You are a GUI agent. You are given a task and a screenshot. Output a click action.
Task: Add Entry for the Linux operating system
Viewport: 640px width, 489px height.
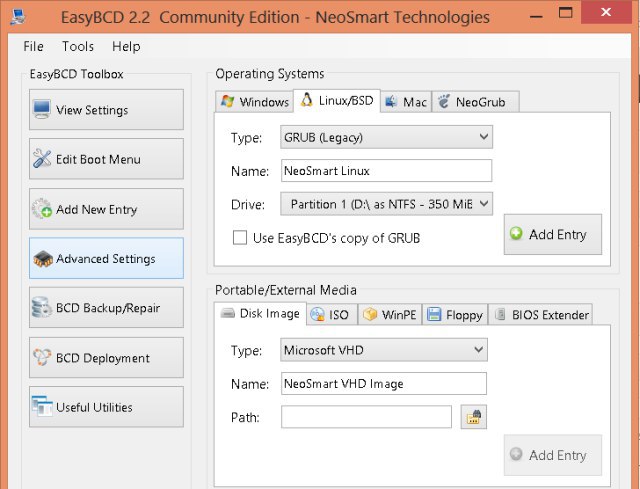point(553,234)
